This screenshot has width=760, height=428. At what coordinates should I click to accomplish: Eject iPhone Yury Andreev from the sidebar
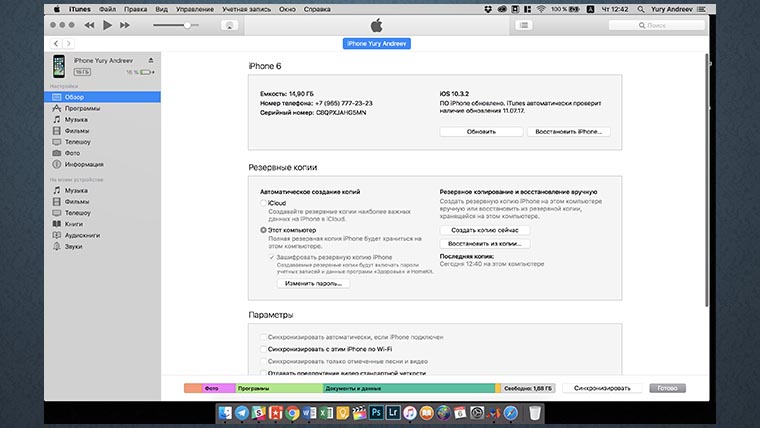(151, 60)
